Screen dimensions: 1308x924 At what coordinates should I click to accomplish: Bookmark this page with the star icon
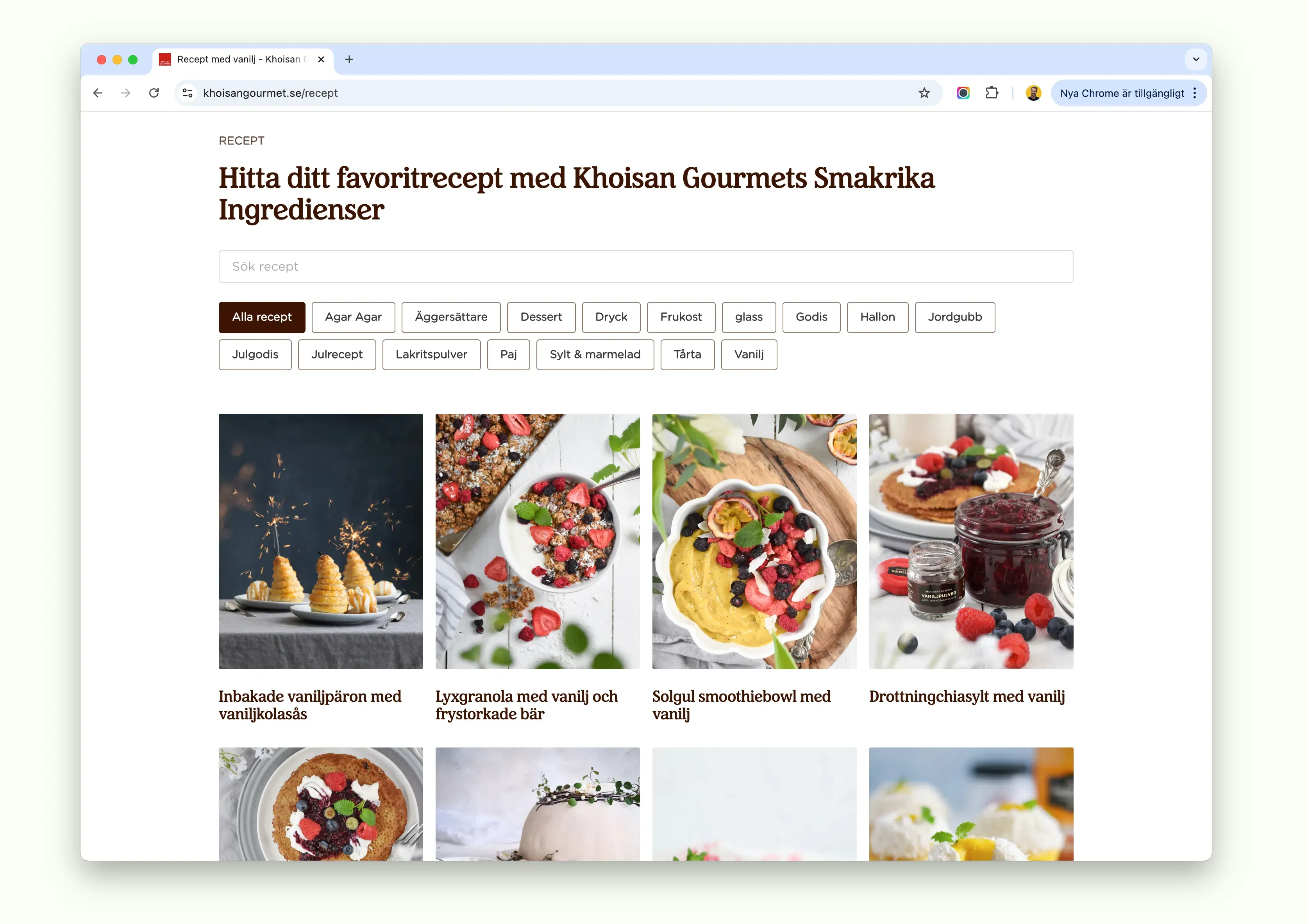point(924,93)
